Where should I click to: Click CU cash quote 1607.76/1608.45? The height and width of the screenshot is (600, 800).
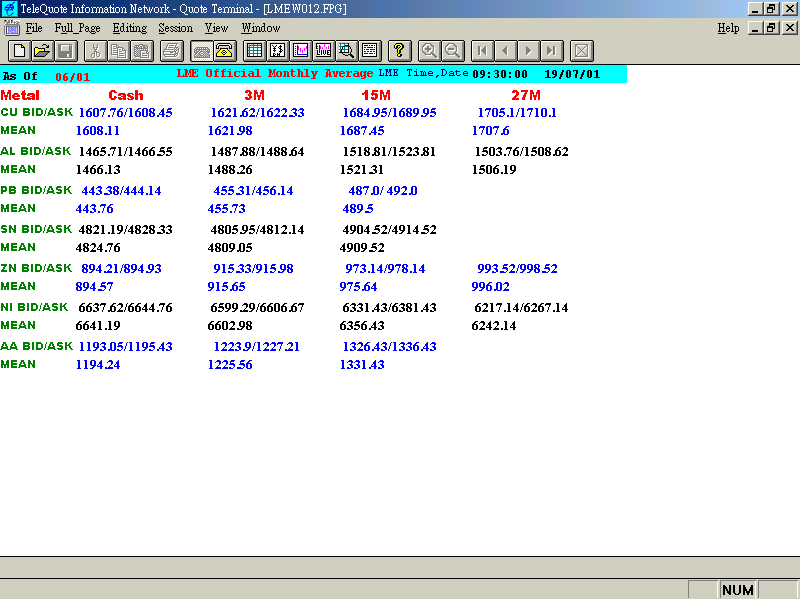click(x=126, y=113)
